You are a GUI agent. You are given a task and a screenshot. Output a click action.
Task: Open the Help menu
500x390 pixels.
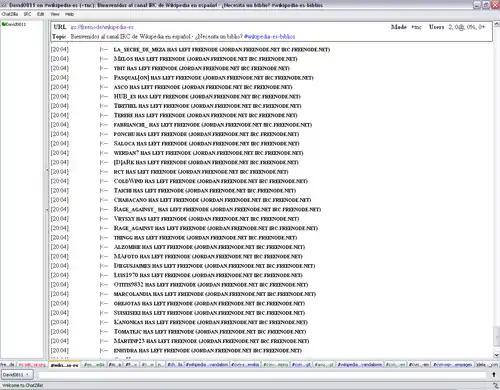click(x=69, y=14)
